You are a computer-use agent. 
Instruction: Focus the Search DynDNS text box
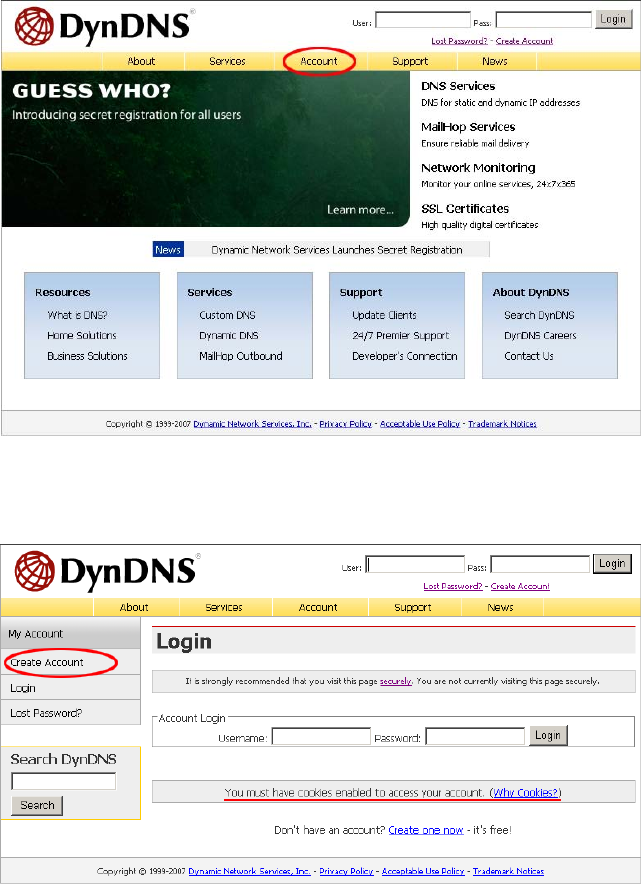pyautogui.click(x=63, y=781)
